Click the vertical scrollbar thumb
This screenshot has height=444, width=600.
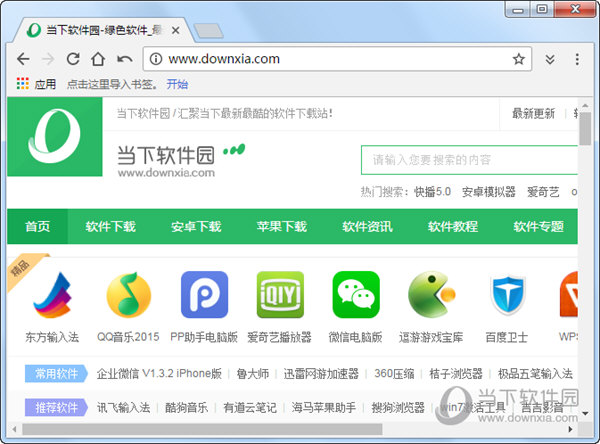coord(585,129)
